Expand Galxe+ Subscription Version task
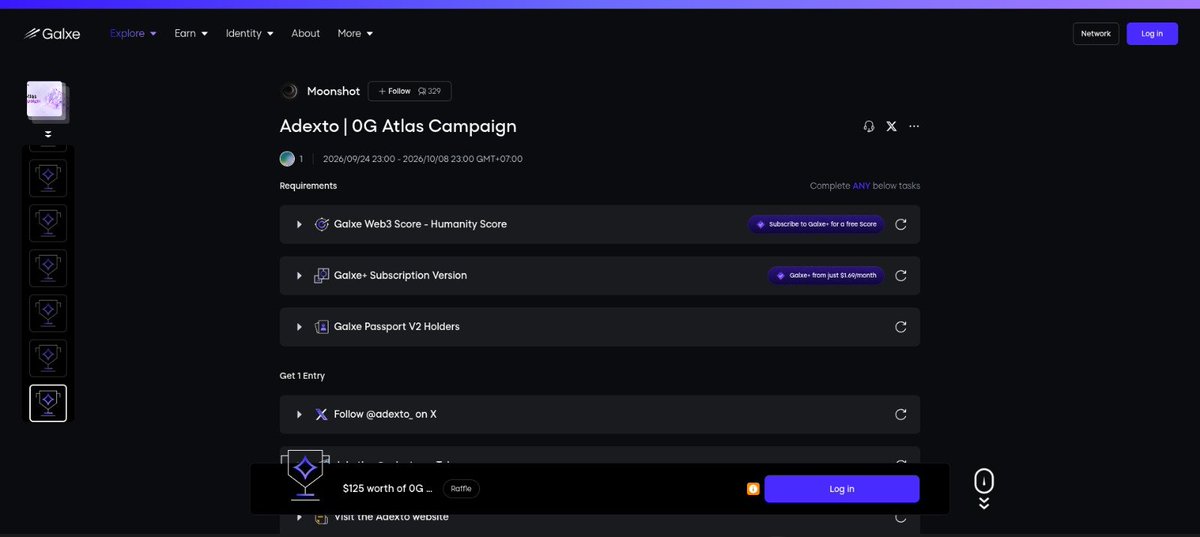 [299, 275]
